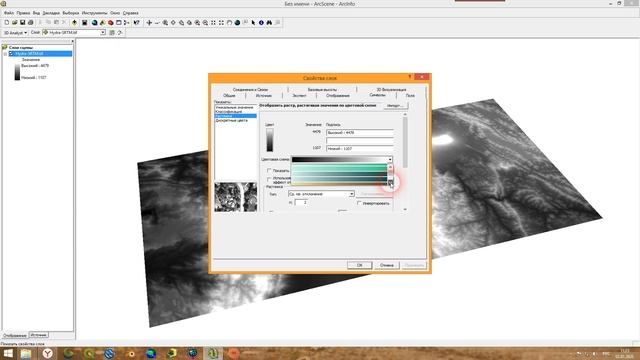The image size is (640, 360).
Task: Open the Инструменты menu
Action: point(94,13)
